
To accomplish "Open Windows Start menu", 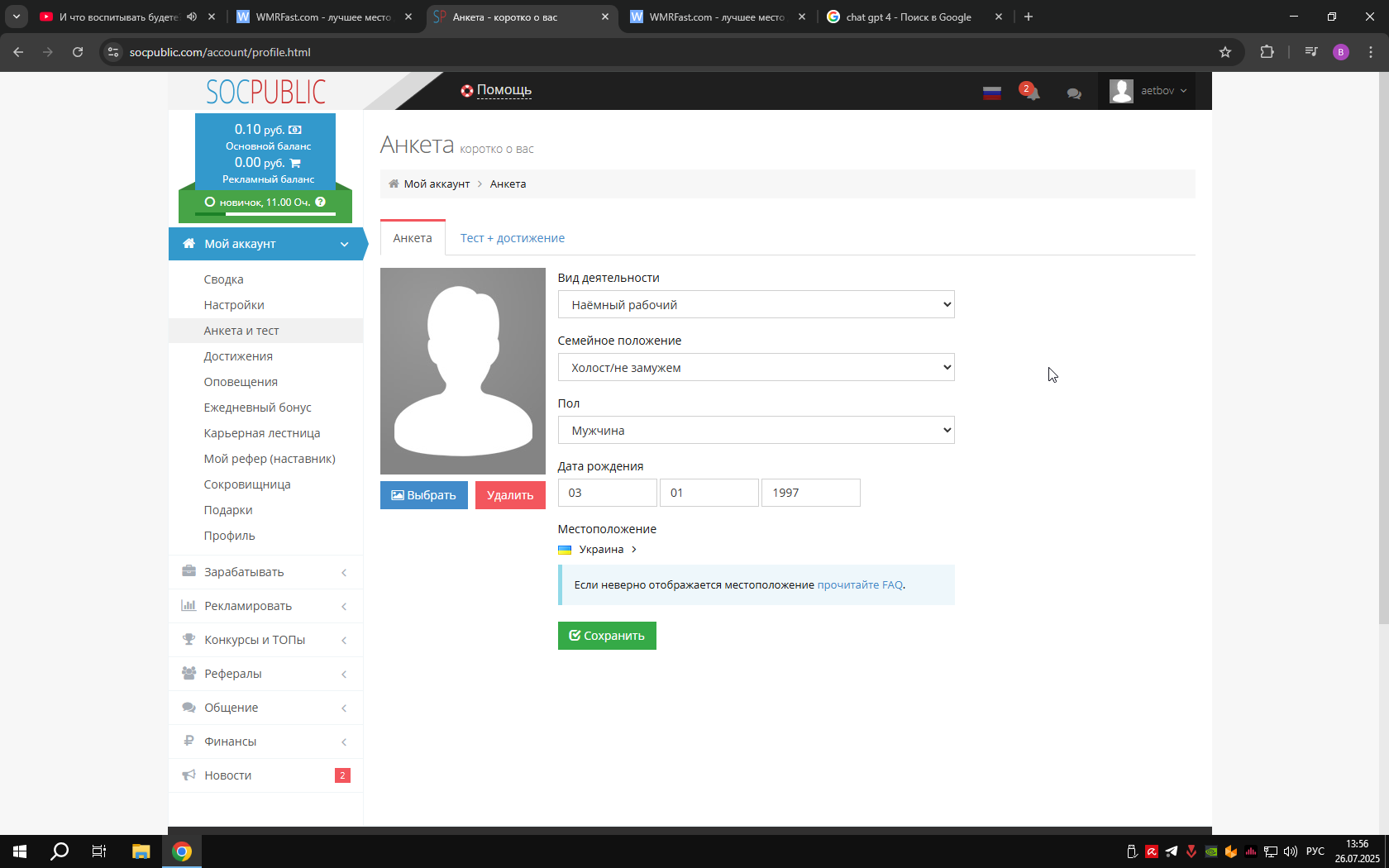I will coord(20,851).
